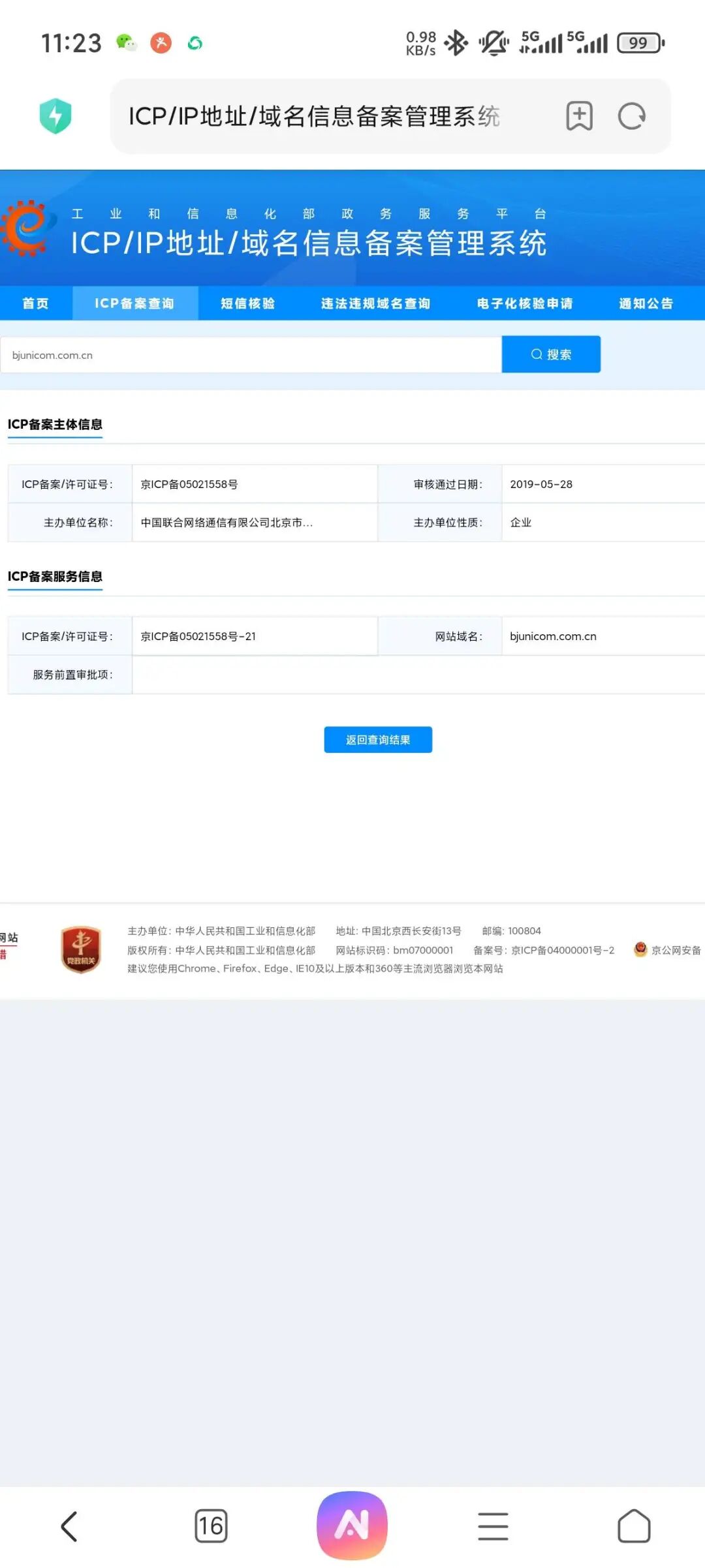The image size is (705, 1568).
Task: Select the ICP备案查询 tab
Action: (x=134, y=303)
